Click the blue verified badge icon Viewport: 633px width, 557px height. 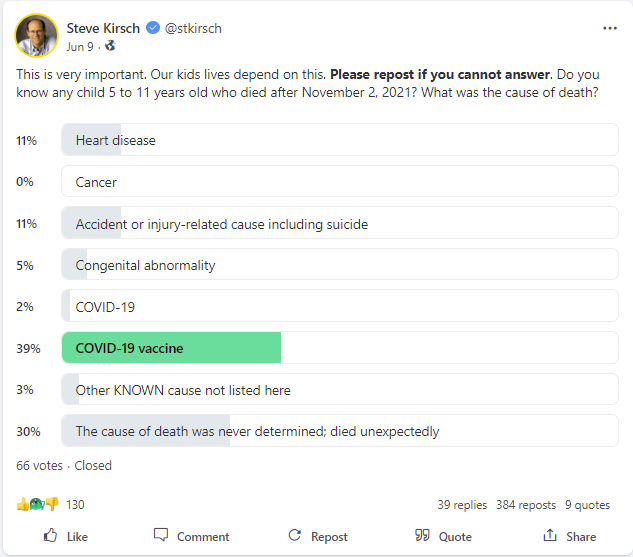(x=153, y=28)
